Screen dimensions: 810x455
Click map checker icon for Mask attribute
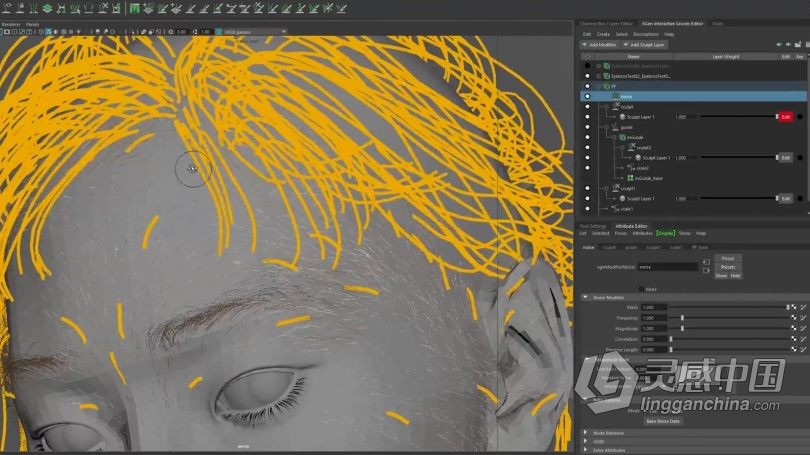[793, 307]
